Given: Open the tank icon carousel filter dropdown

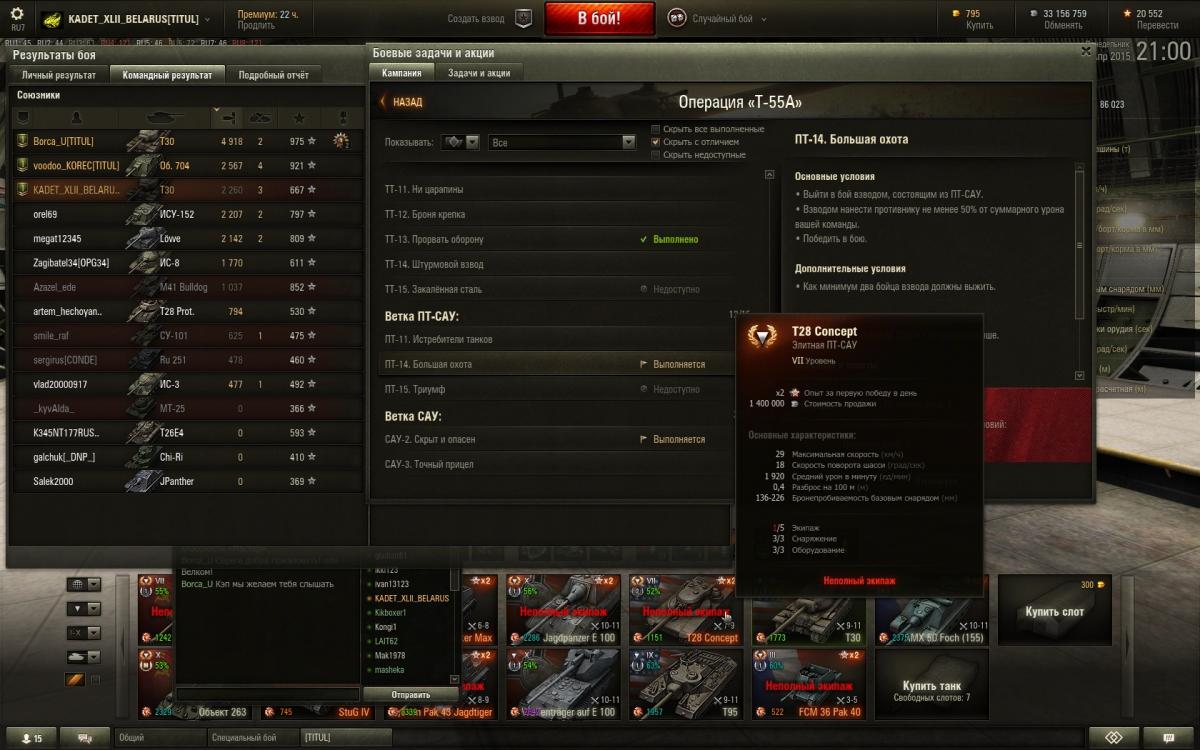Looking at the screenshot, I should [x=84, y=657].
